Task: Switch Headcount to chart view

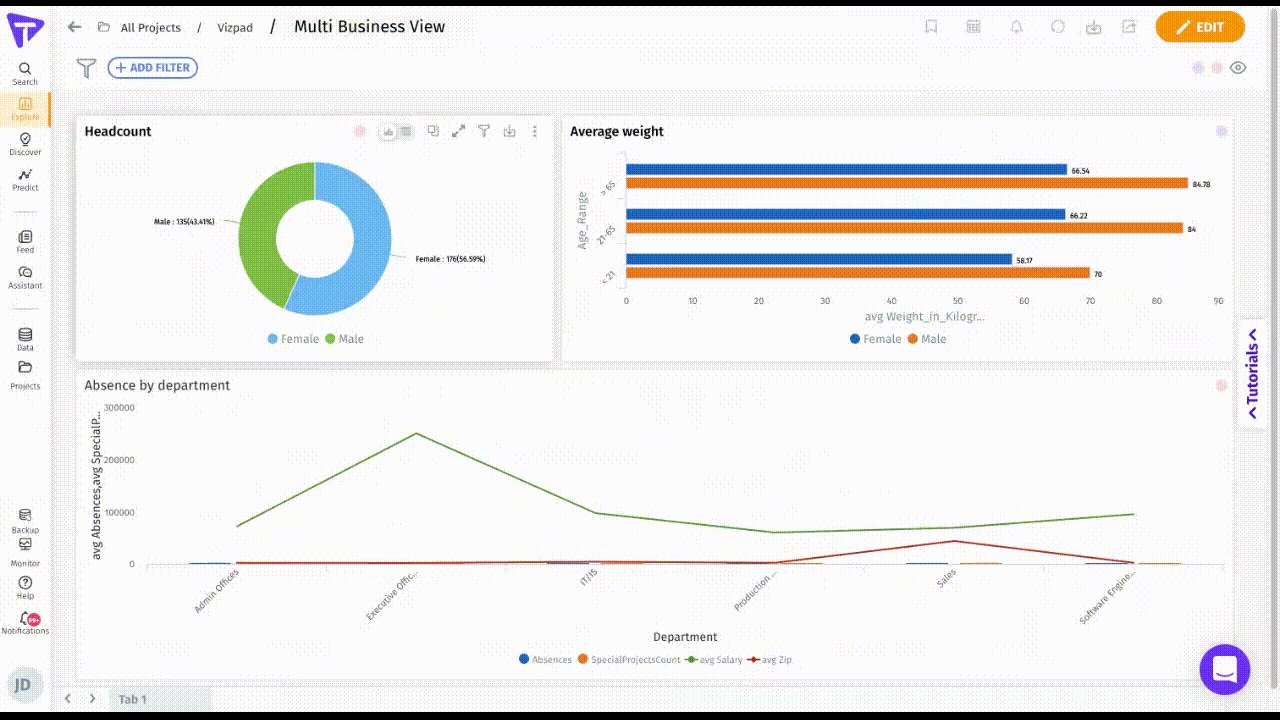Action: [388, 131]
